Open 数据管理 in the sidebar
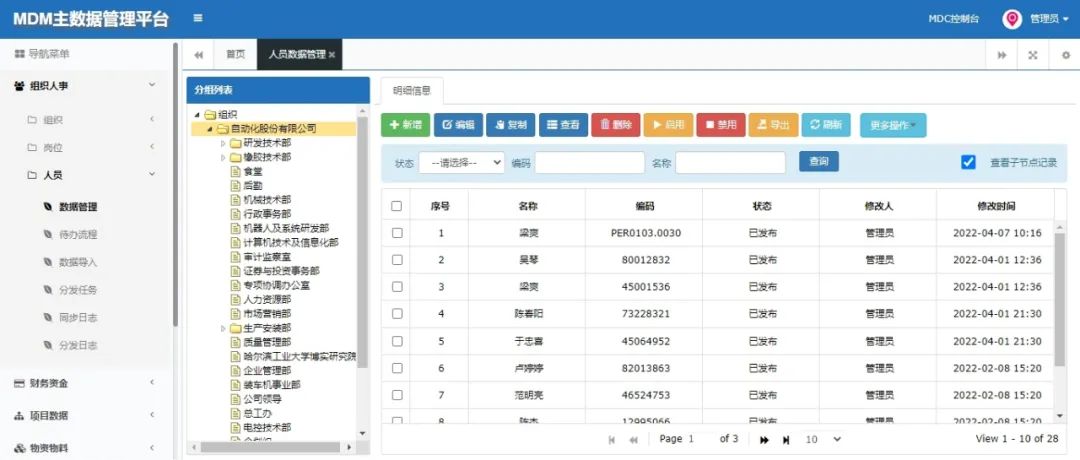Image resolution: width=1080 pixels, height=460 pixels. pos(78,207)
